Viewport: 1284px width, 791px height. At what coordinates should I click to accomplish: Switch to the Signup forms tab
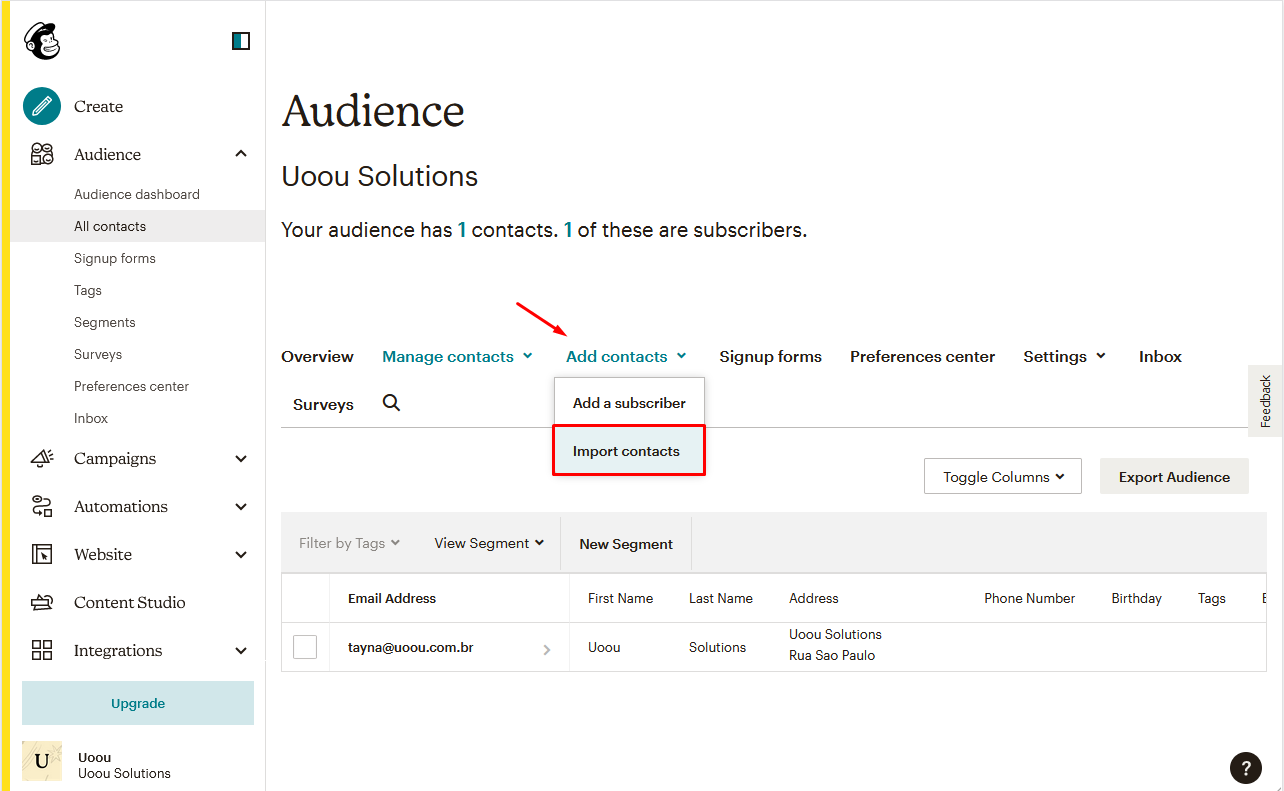(770, 357)
